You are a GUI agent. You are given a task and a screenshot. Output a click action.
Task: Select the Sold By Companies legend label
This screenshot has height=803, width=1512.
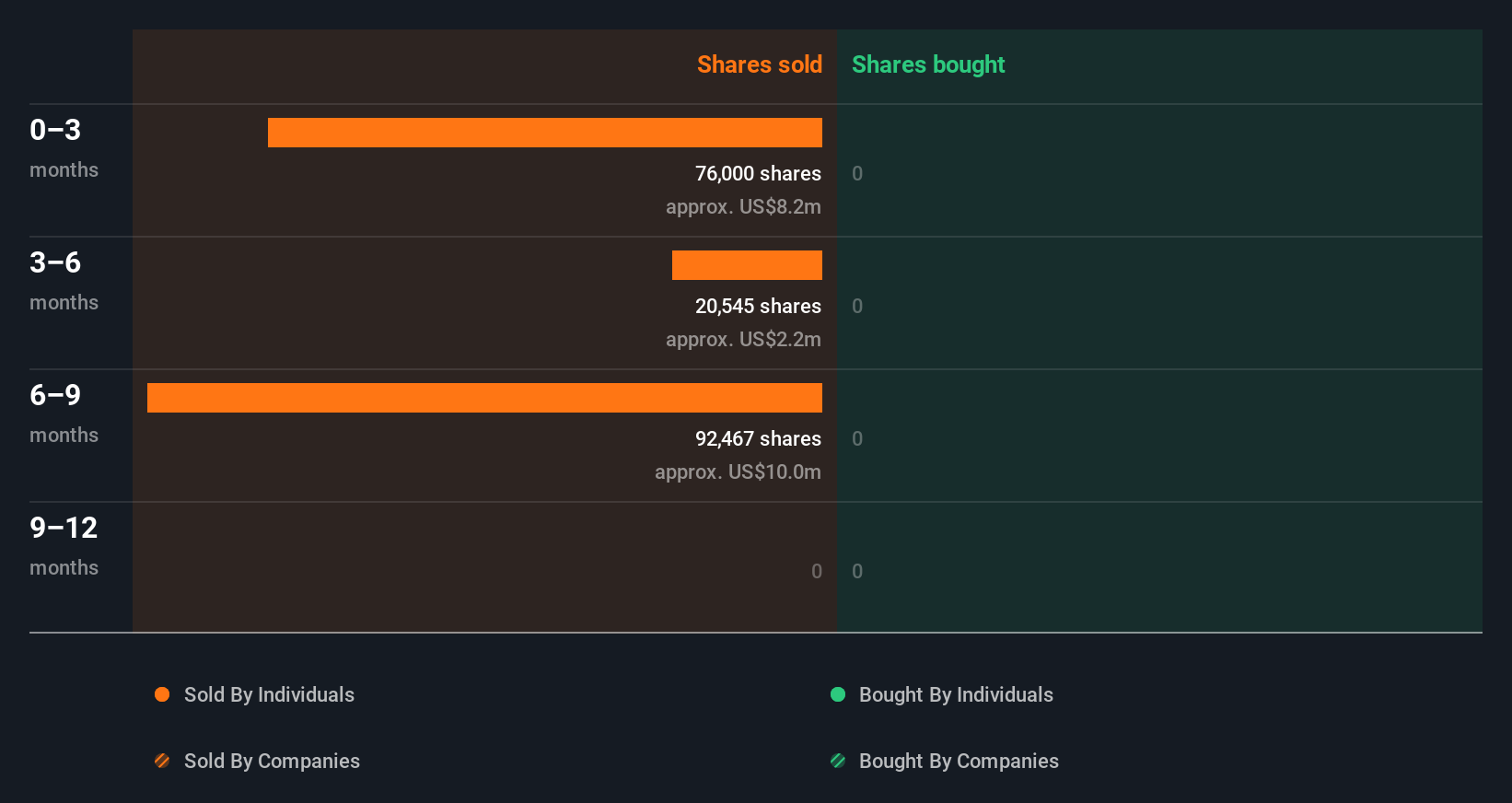pyautogui.click(x=272, y=761)
